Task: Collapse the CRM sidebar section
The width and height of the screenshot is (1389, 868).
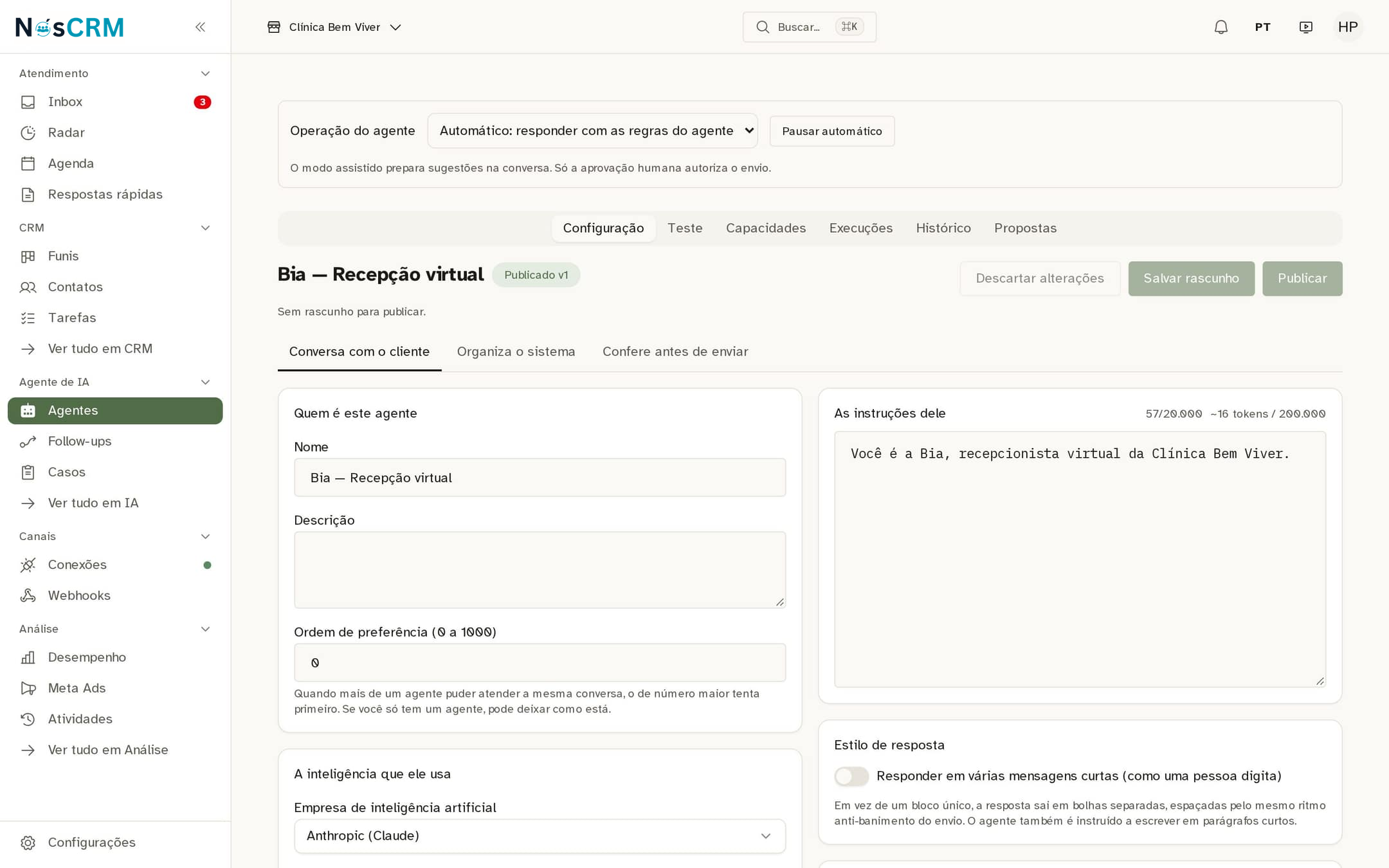Action: [205, 228]
